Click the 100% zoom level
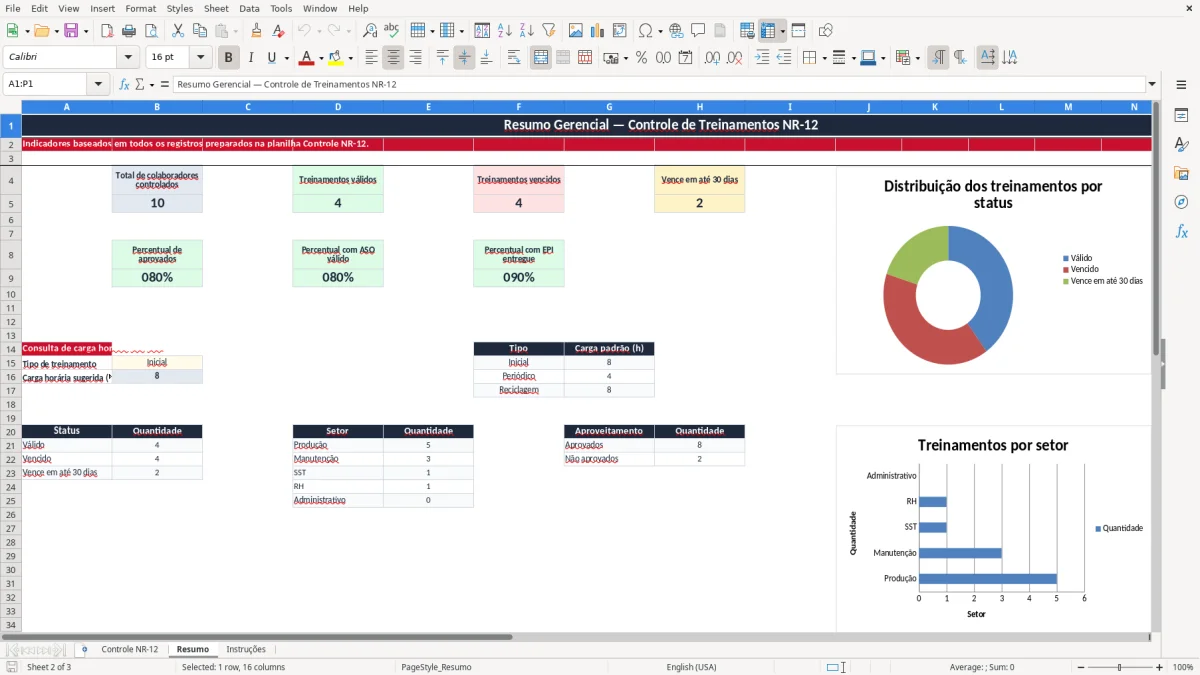1200x675 pixels. tap(1183, 667)
